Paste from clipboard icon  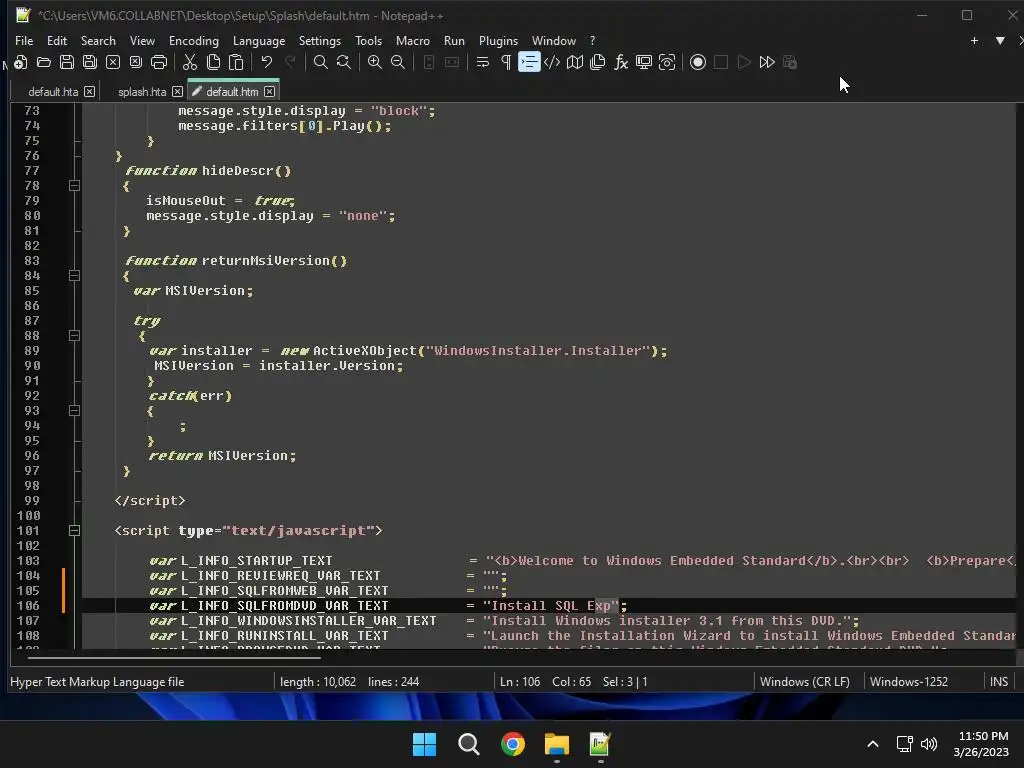(x=236, y=62)
